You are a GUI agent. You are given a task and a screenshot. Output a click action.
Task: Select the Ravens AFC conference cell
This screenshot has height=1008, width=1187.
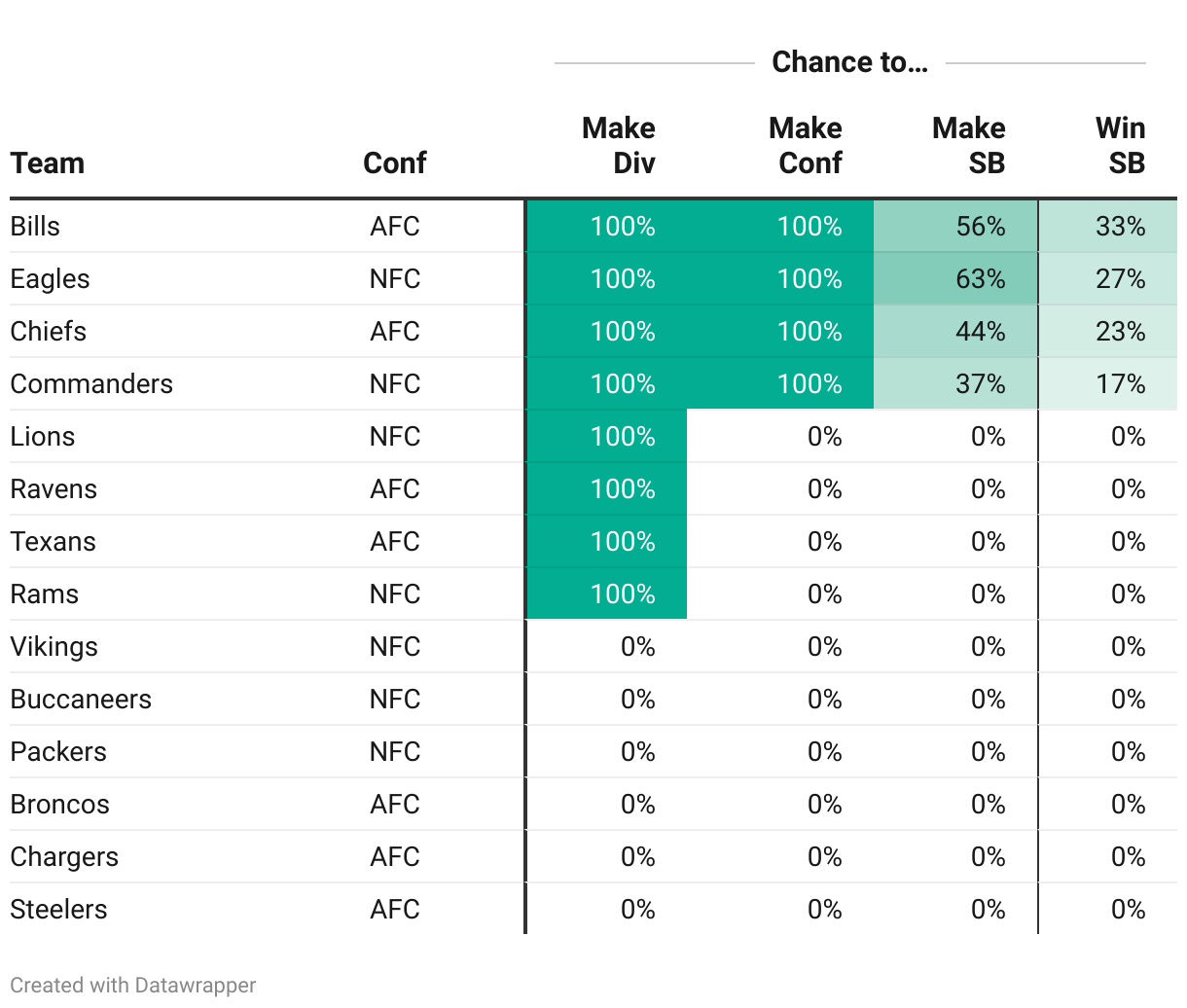tap(395, 489)
